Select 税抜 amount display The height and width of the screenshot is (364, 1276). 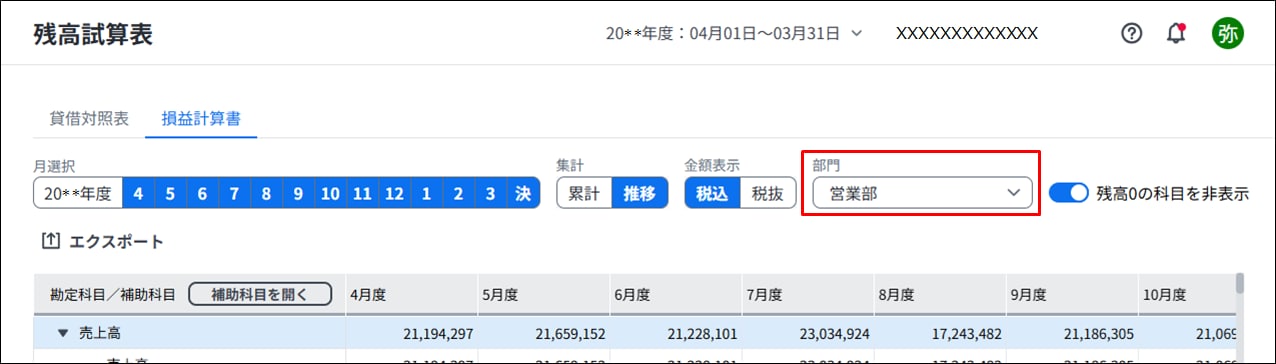(x=767, y=193)
